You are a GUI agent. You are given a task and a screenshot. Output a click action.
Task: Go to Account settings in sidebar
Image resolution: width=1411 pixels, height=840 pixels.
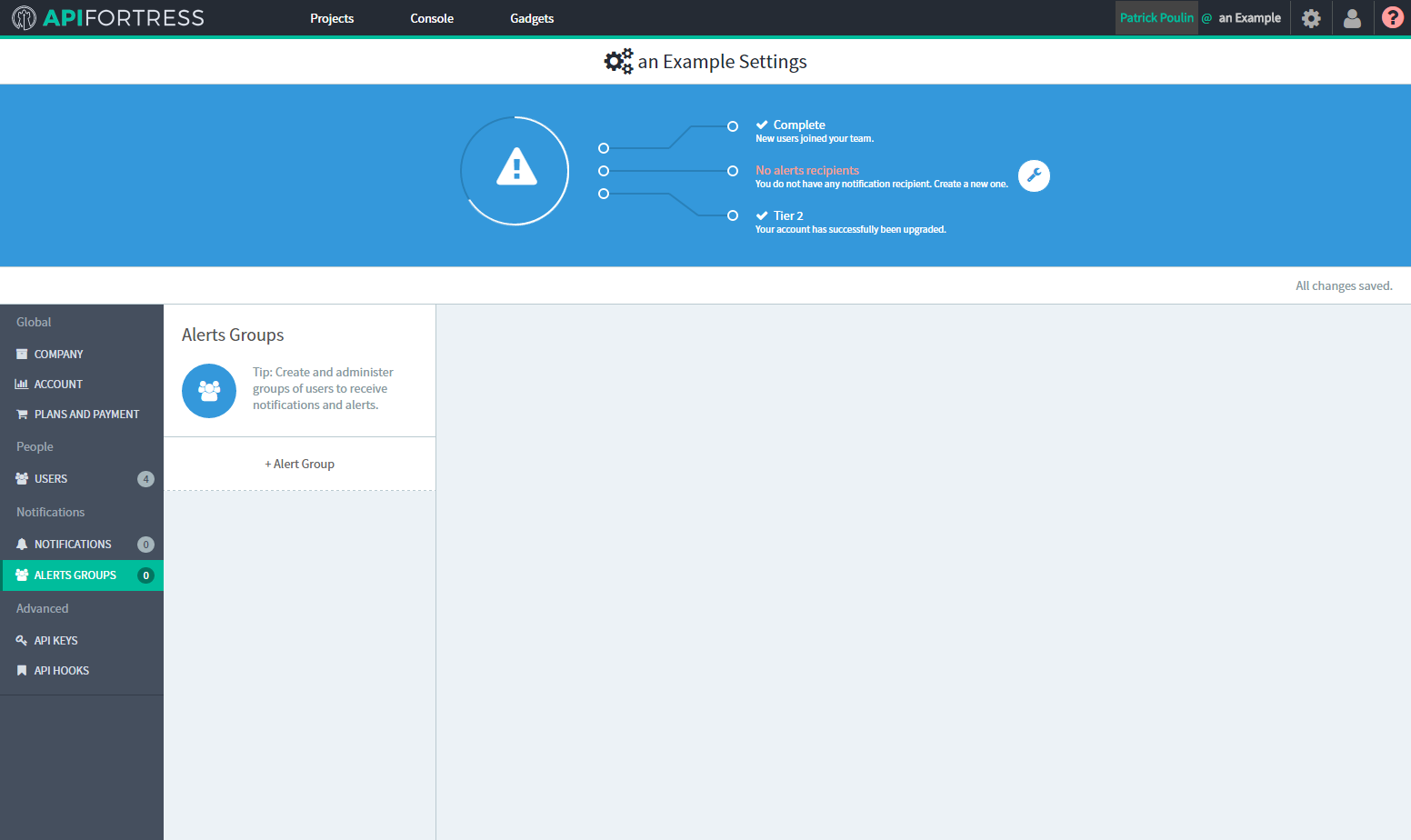click(x=58, y=385)
